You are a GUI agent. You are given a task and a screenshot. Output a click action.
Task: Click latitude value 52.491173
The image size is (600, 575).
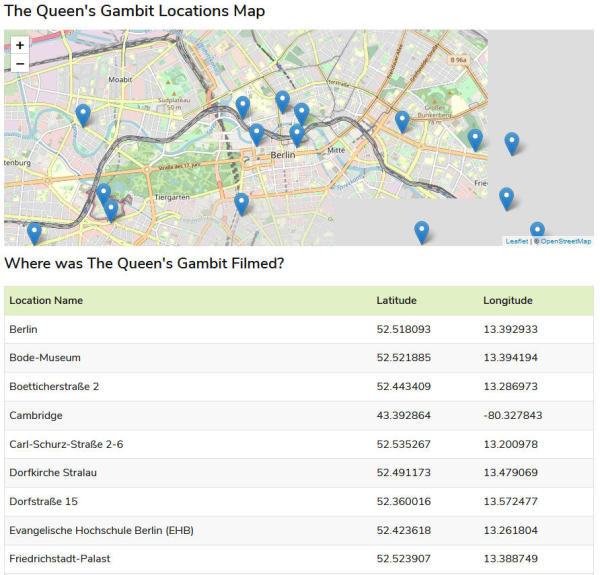(x=404, y=472)
